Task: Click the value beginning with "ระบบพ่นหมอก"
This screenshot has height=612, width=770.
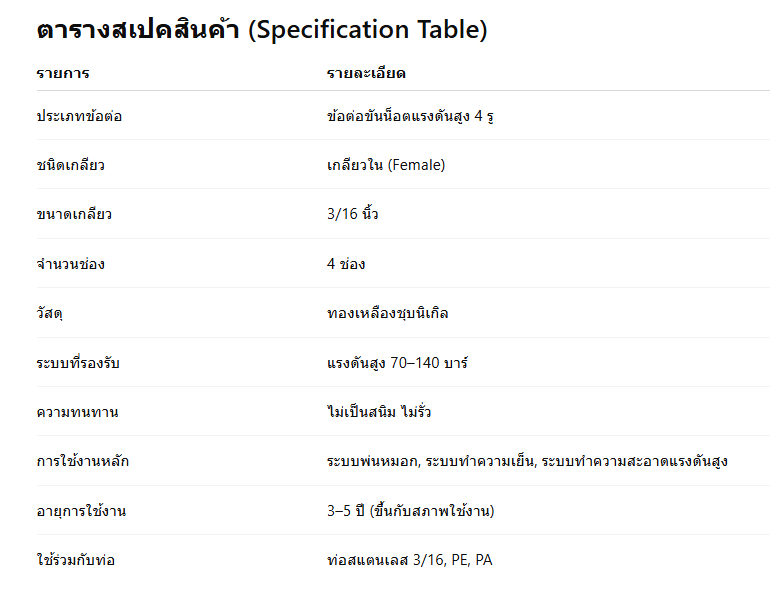Action: (527, 461)
